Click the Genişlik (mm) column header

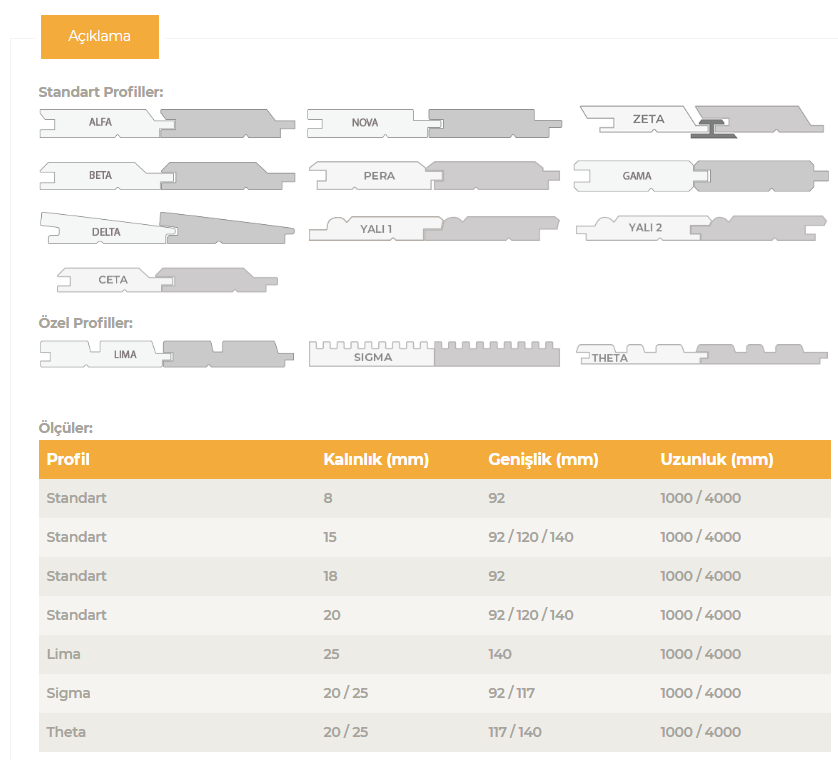pyautogui.click(x=543, y=460)
